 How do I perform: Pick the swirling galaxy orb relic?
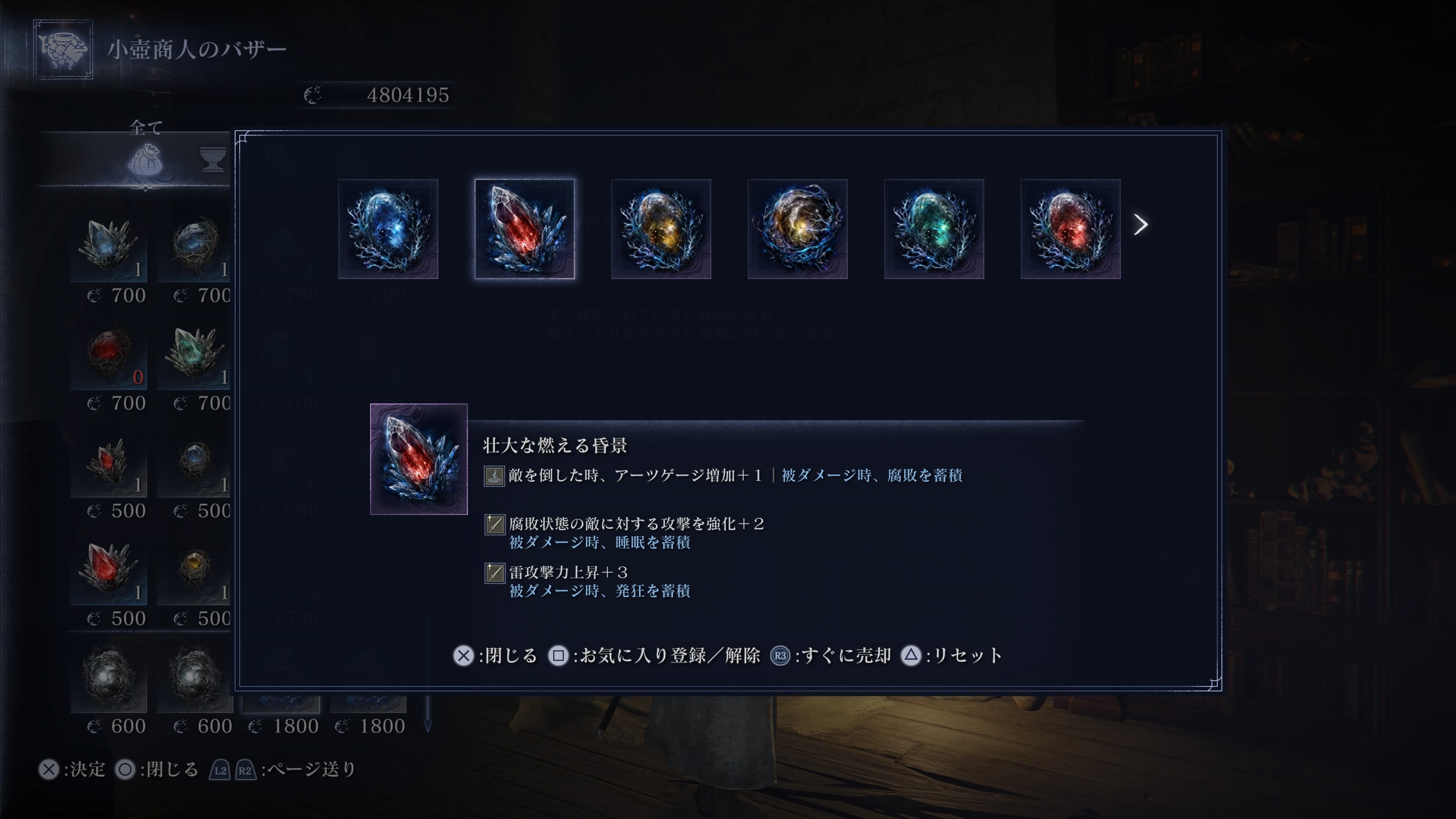(797, 229)
